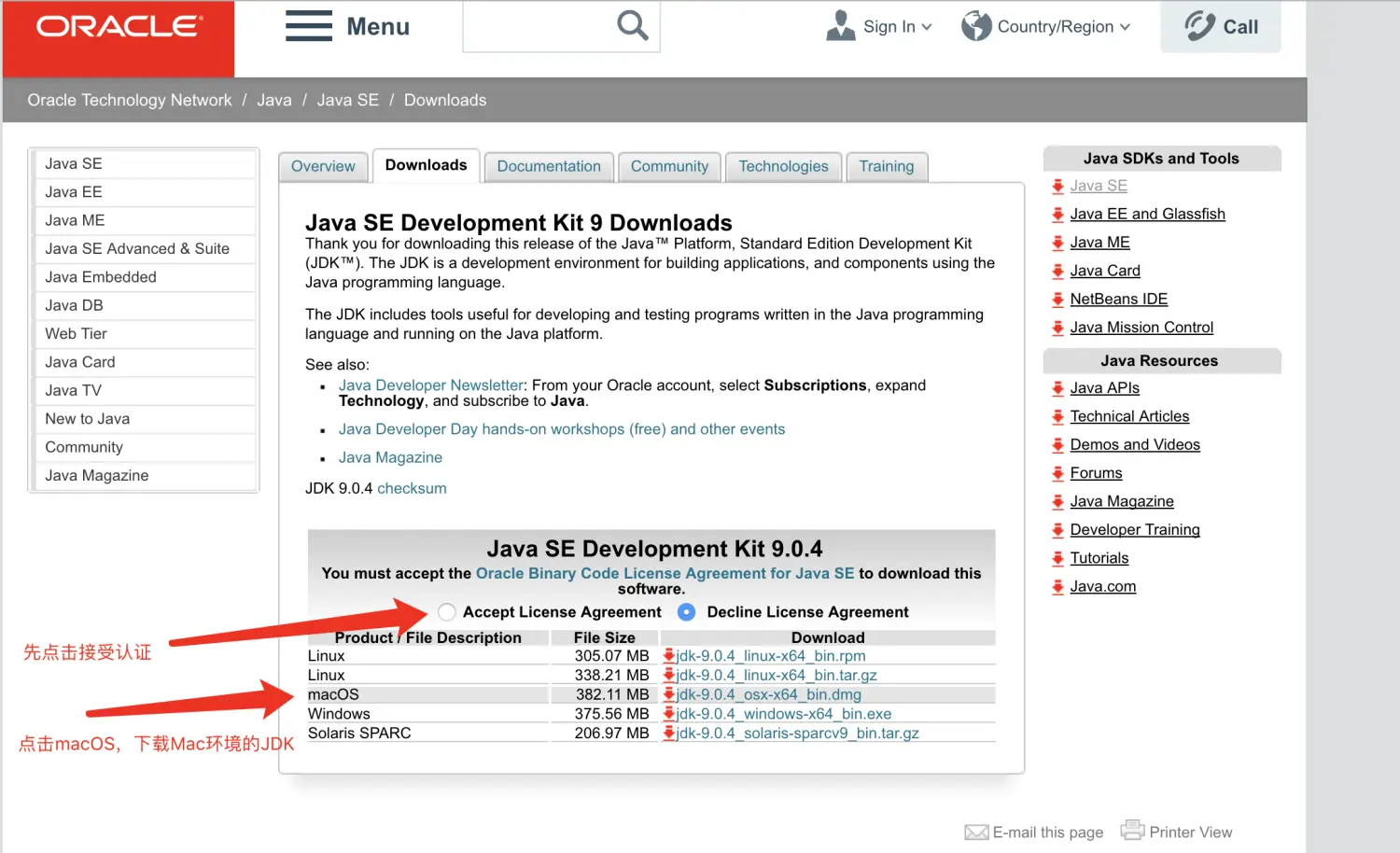This screenshot has width=1400, height=853.
Task: Click the JDK 9.0.4 checksum link
Action: point(412,488)
